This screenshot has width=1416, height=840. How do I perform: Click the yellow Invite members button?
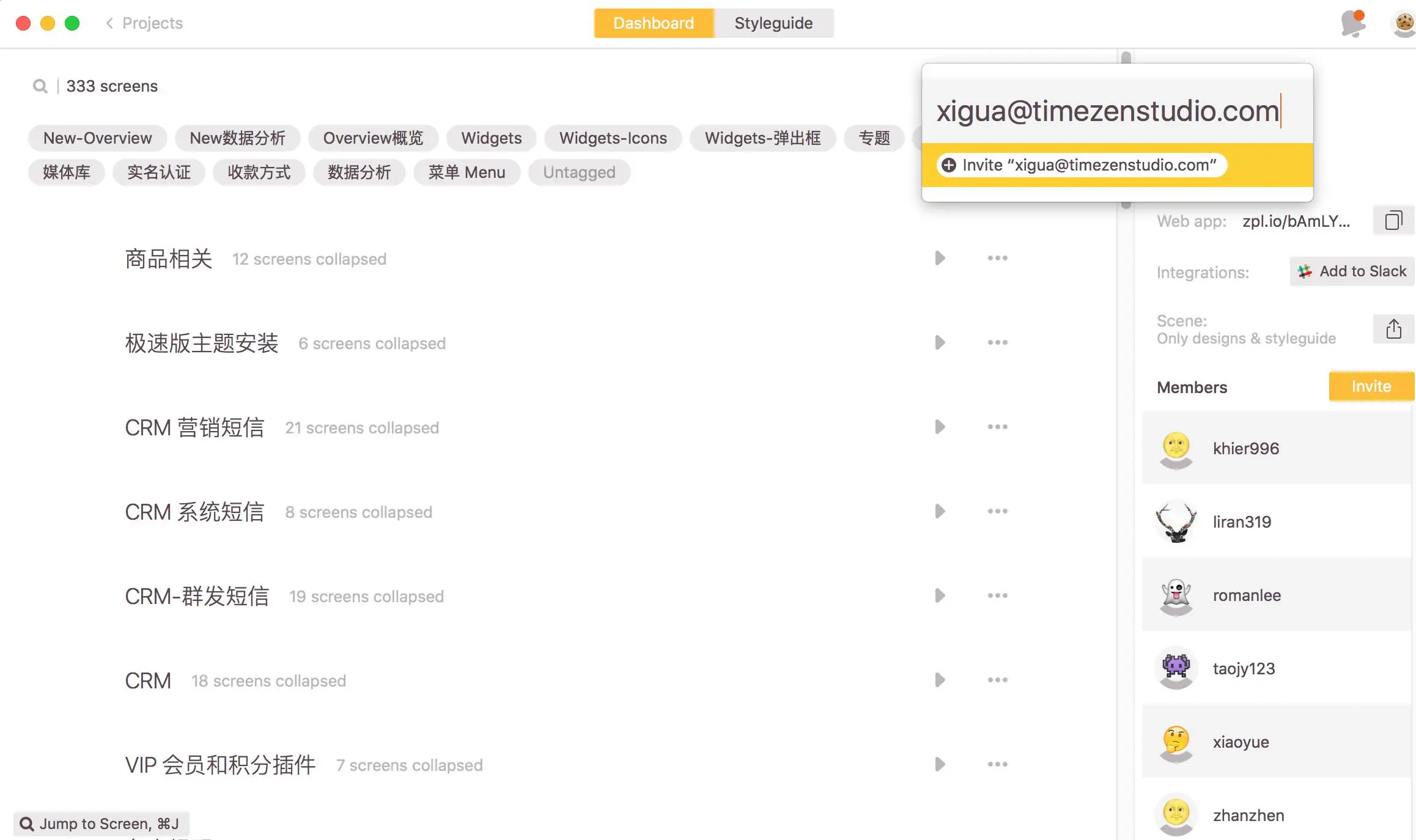pos(1371,387)
